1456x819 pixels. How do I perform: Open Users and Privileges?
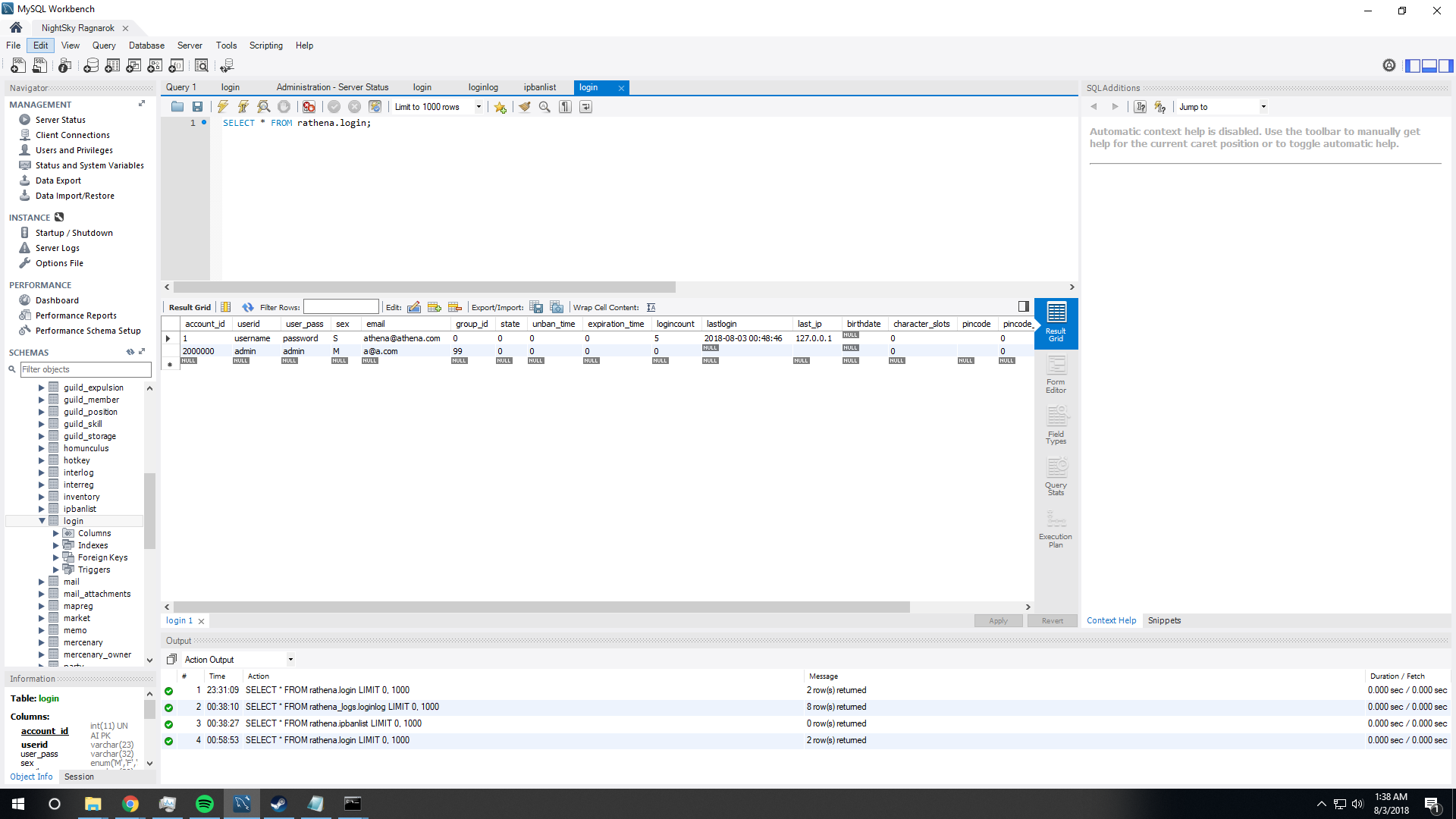tap(74, 150)
